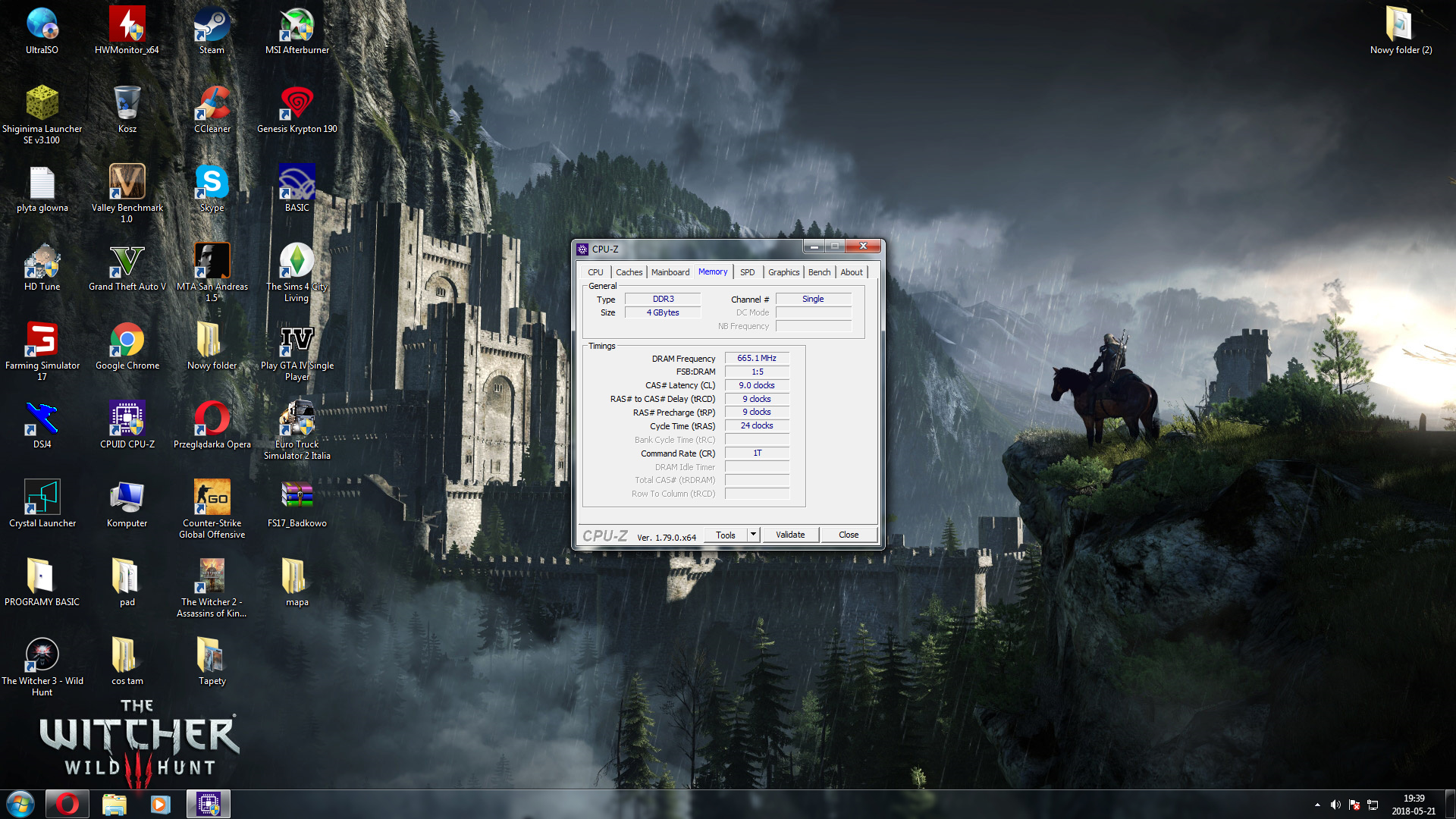
Task: Launch HWMonitor_x64 from the desktop
Action: click(127, 31)
